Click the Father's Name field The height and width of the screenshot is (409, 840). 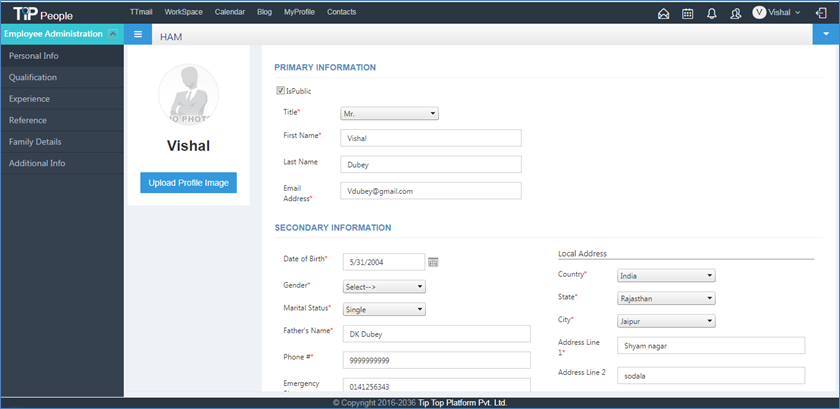tap(437, 333)
